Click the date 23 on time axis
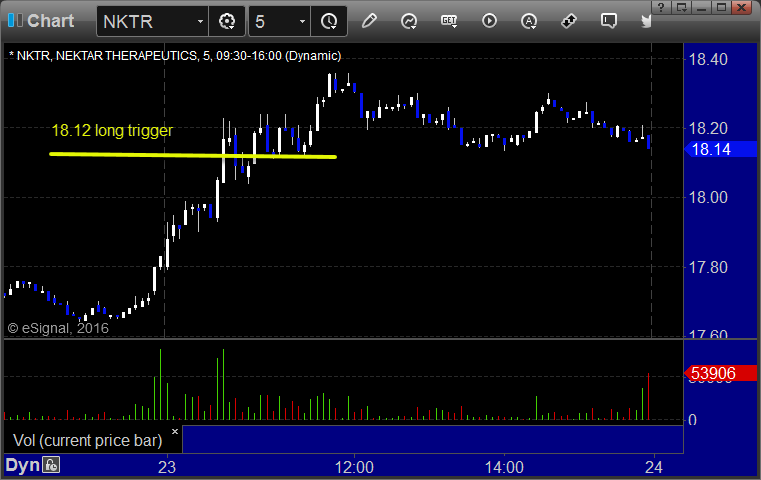Screen dimensions: 761x480 click(167, 467)
